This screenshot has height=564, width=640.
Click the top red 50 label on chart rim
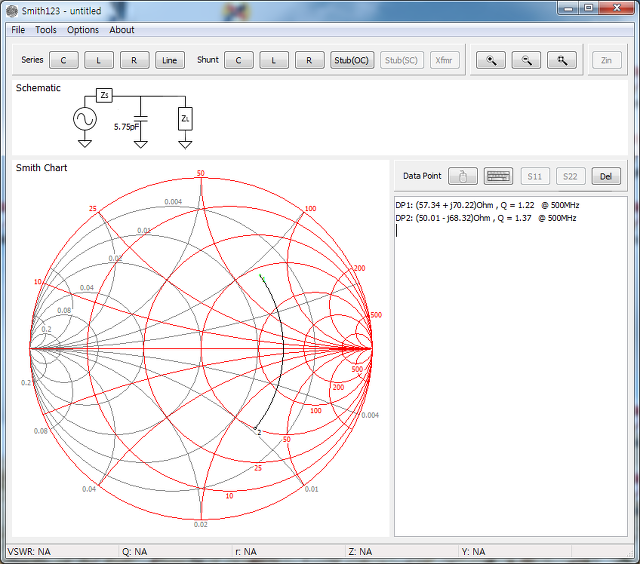coord(200,173)
